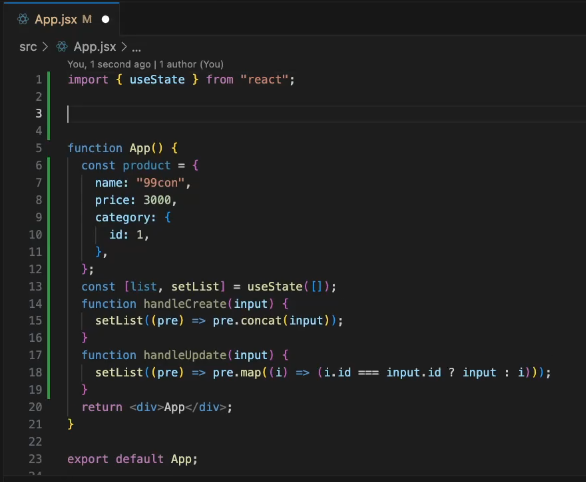The height and width of the screenshot is (482, 586).
Task: Open the App.jsx breadcrumb file dropdown
Action: 95,47
